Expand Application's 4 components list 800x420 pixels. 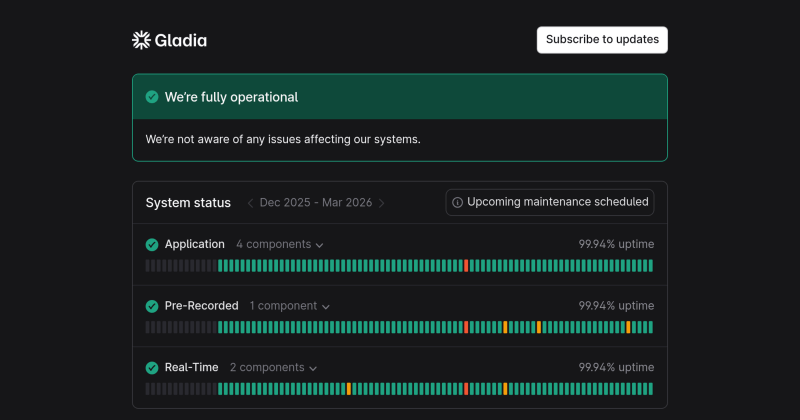click(280, 244)
